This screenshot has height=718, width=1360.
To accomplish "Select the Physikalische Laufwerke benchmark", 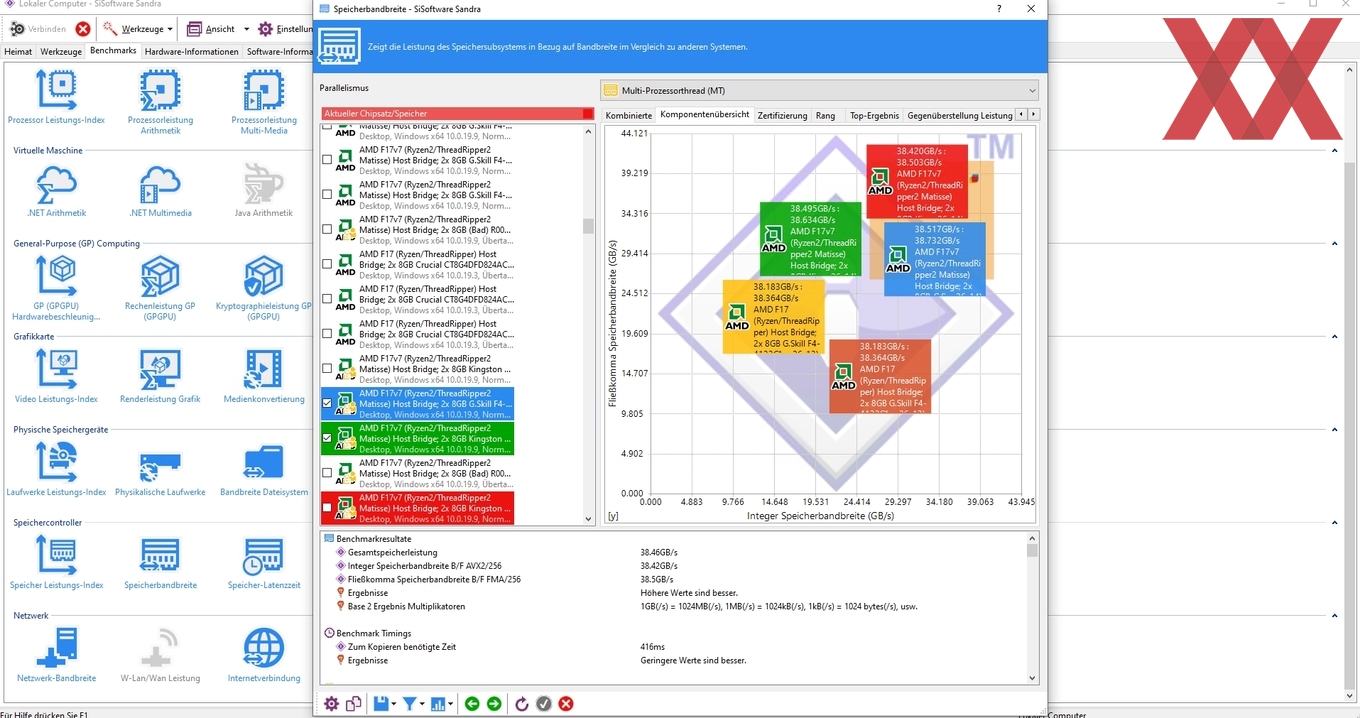I will (x=160, y=470).
